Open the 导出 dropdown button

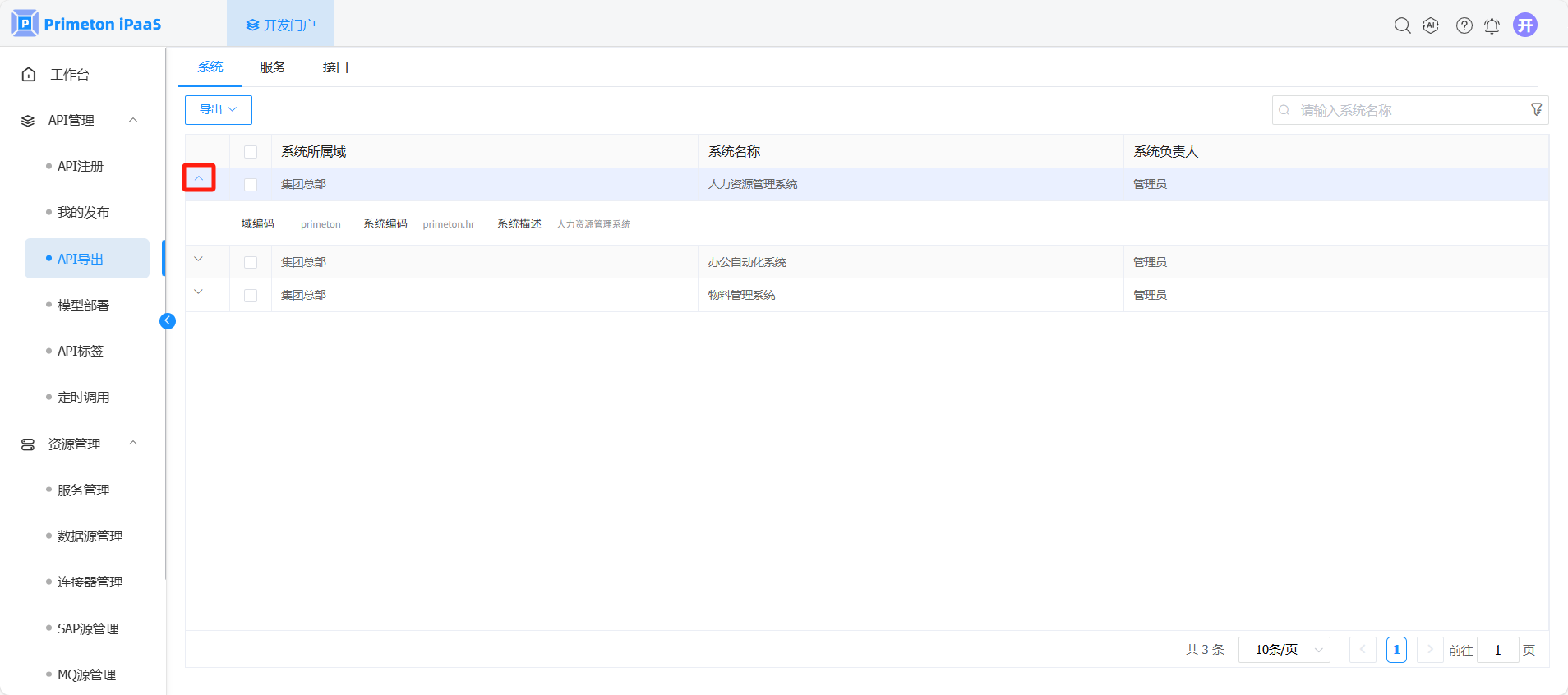(218, 110)
